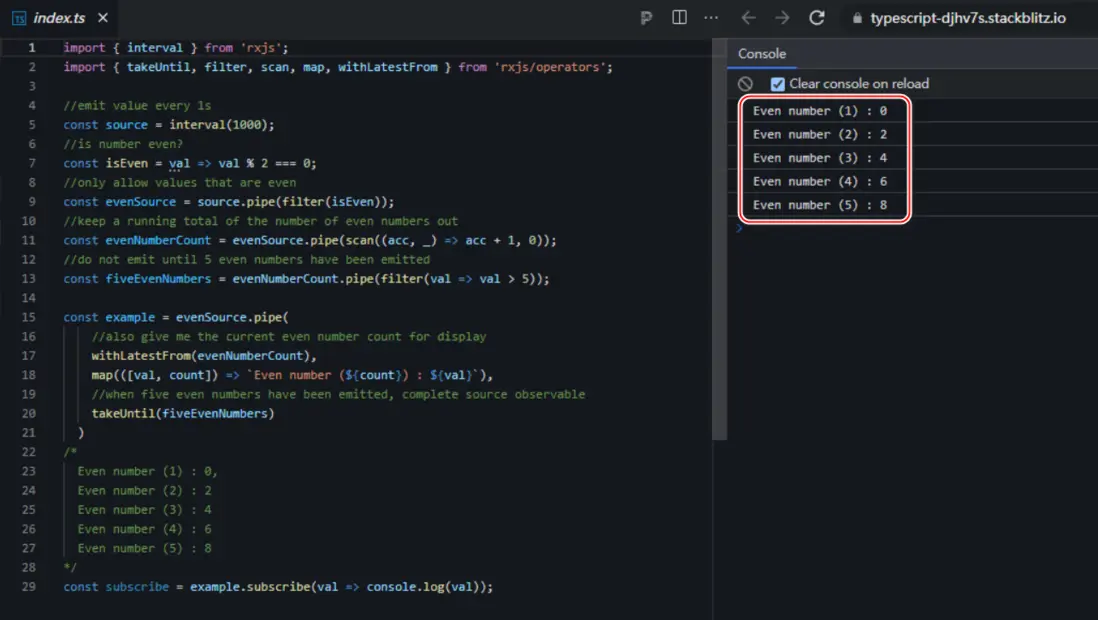Click the "Even number (1) : 0" console entry
The image size is (1098, 620).
point(820,111)
